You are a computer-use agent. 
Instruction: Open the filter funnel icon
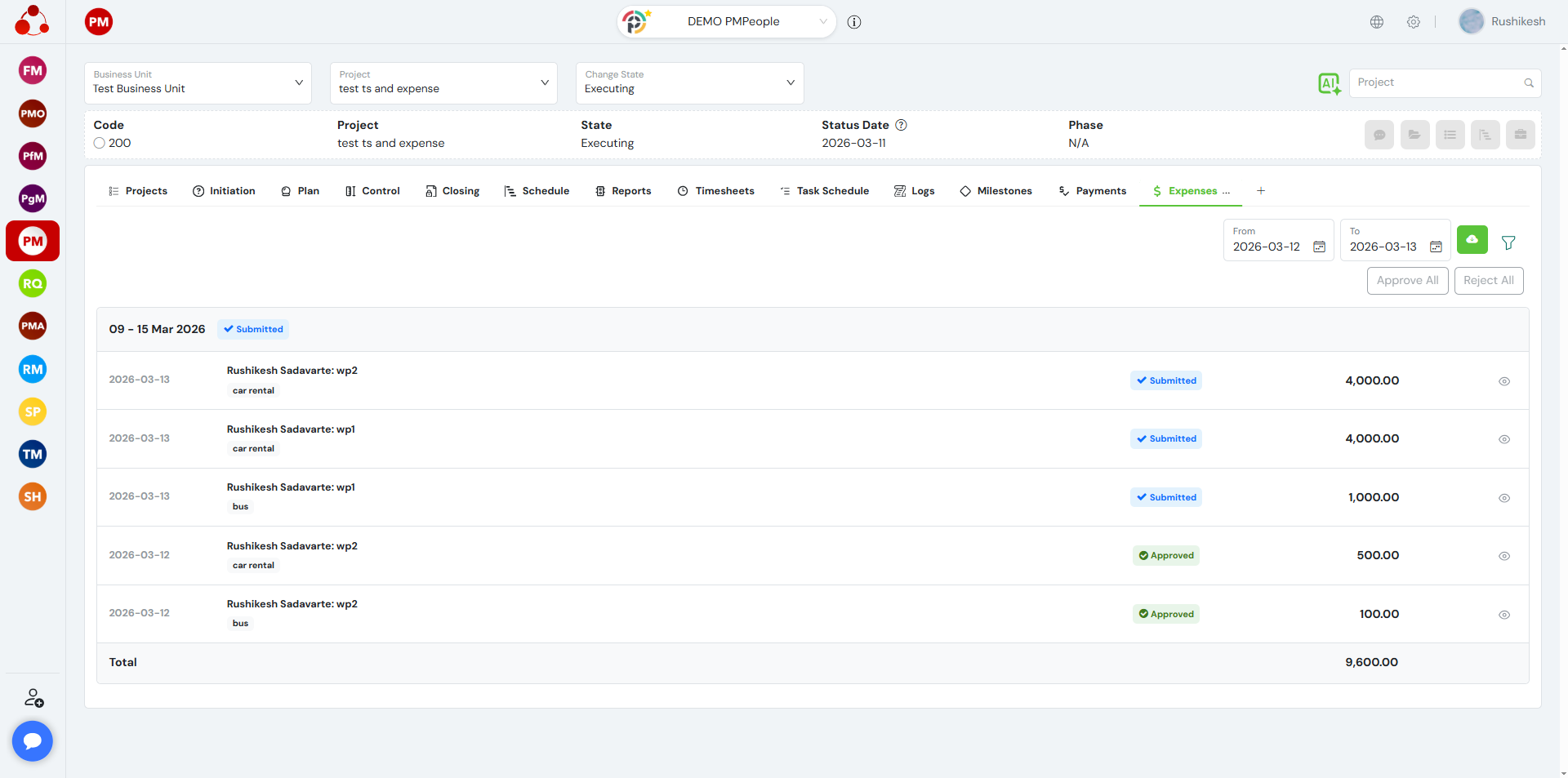tap(1508, 242)
